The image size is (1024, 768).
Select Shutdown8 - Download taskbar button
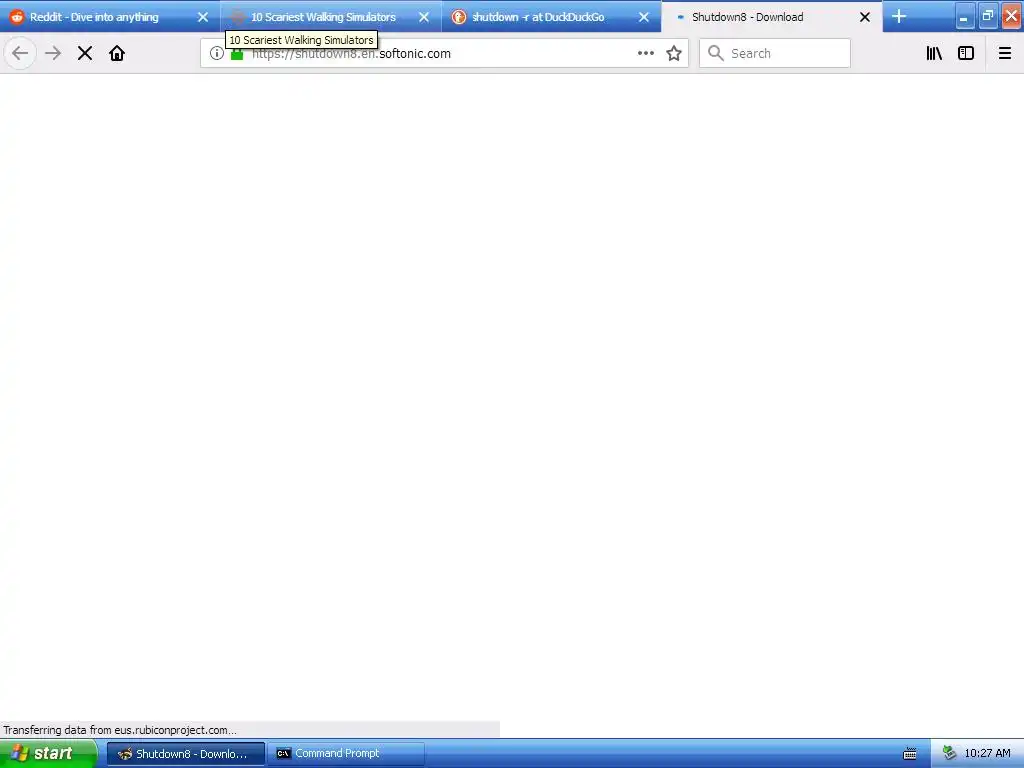[185, 754]
